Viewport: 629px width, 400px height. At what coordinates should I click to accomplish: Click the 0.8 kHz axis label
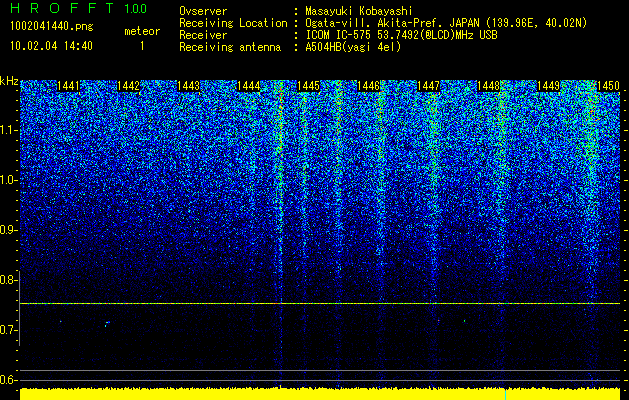click(9, 280)
